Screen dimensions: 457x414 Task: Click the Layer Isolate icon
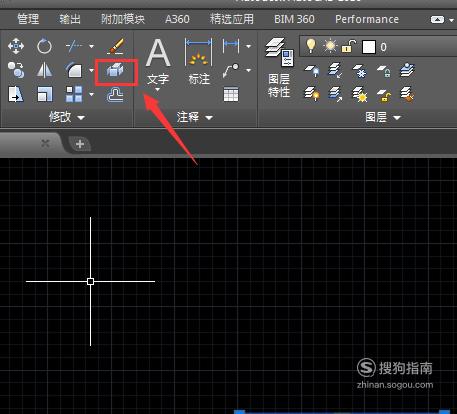tap(335, 71)
